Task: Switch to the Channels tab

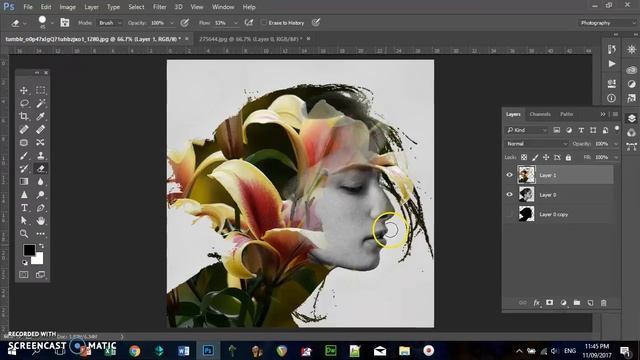Action: point(540,114)
